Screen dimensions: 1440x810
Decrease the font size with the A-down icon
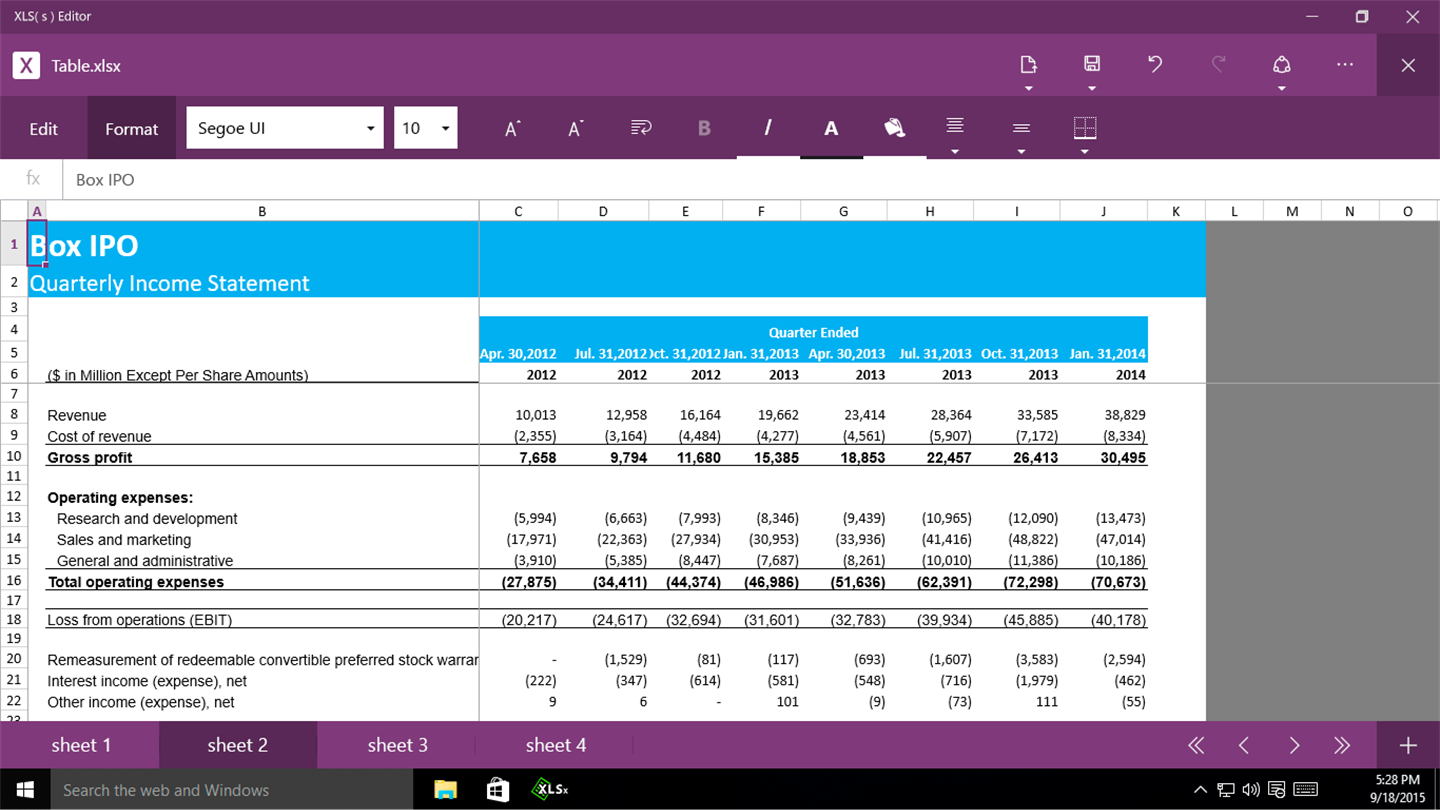pyautogui.click(x=575, y=128)
